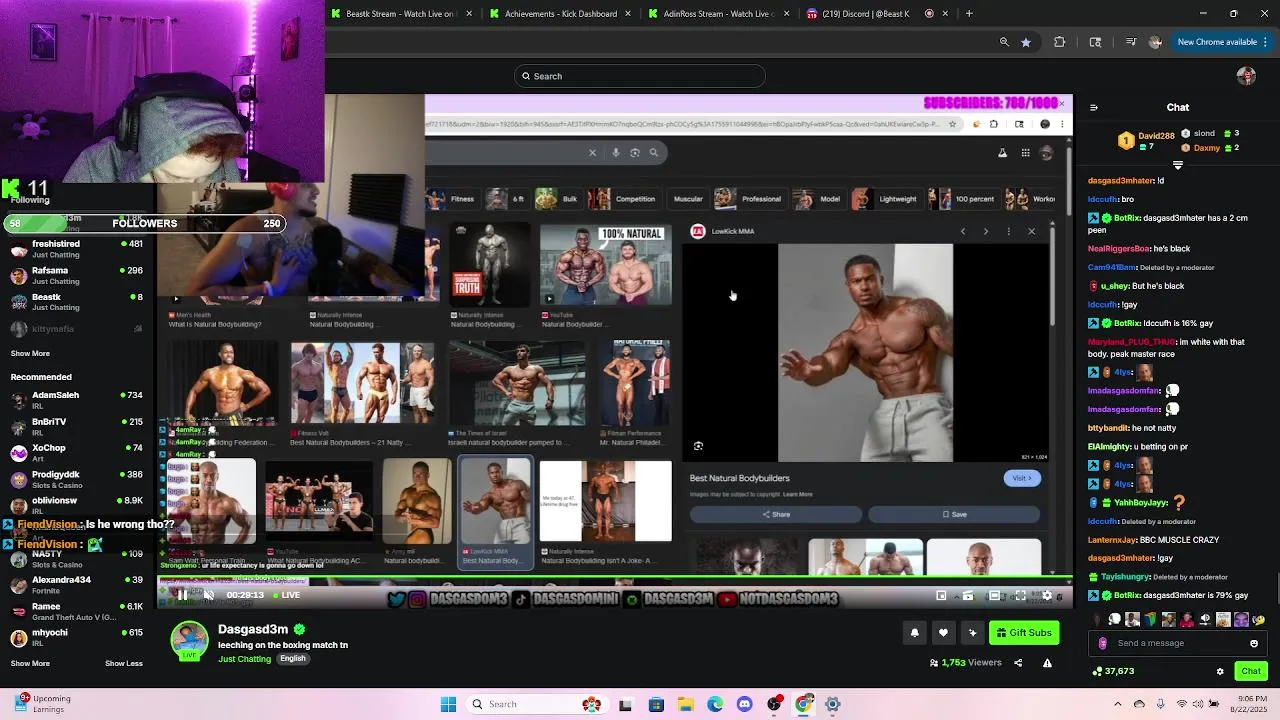Open oblivionsw recommended channel
This screenshot has width=1280, height=720.
pyautogui.click(x=77, y=506)
